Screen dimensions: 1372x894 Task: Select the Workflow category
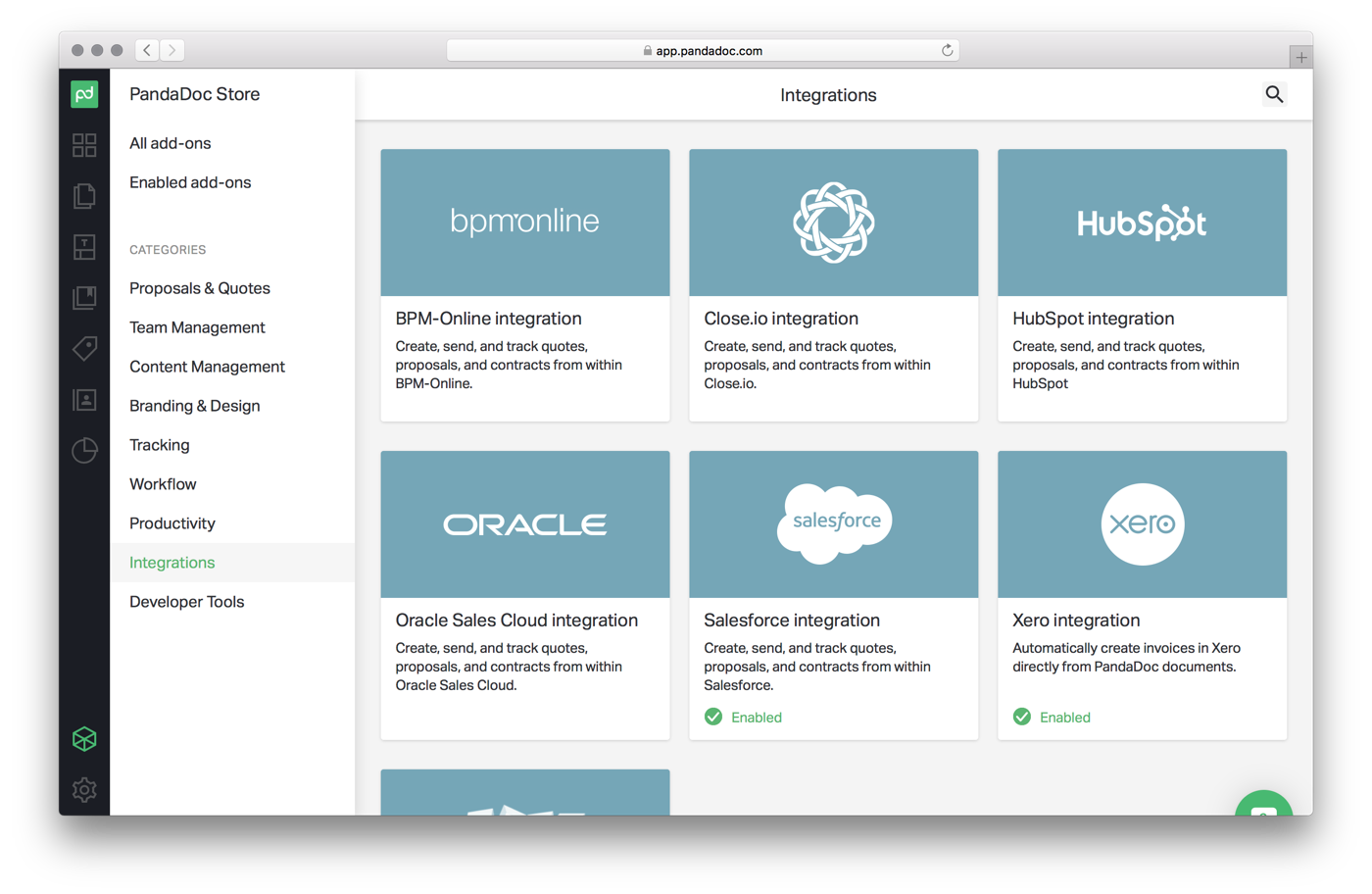163,484
